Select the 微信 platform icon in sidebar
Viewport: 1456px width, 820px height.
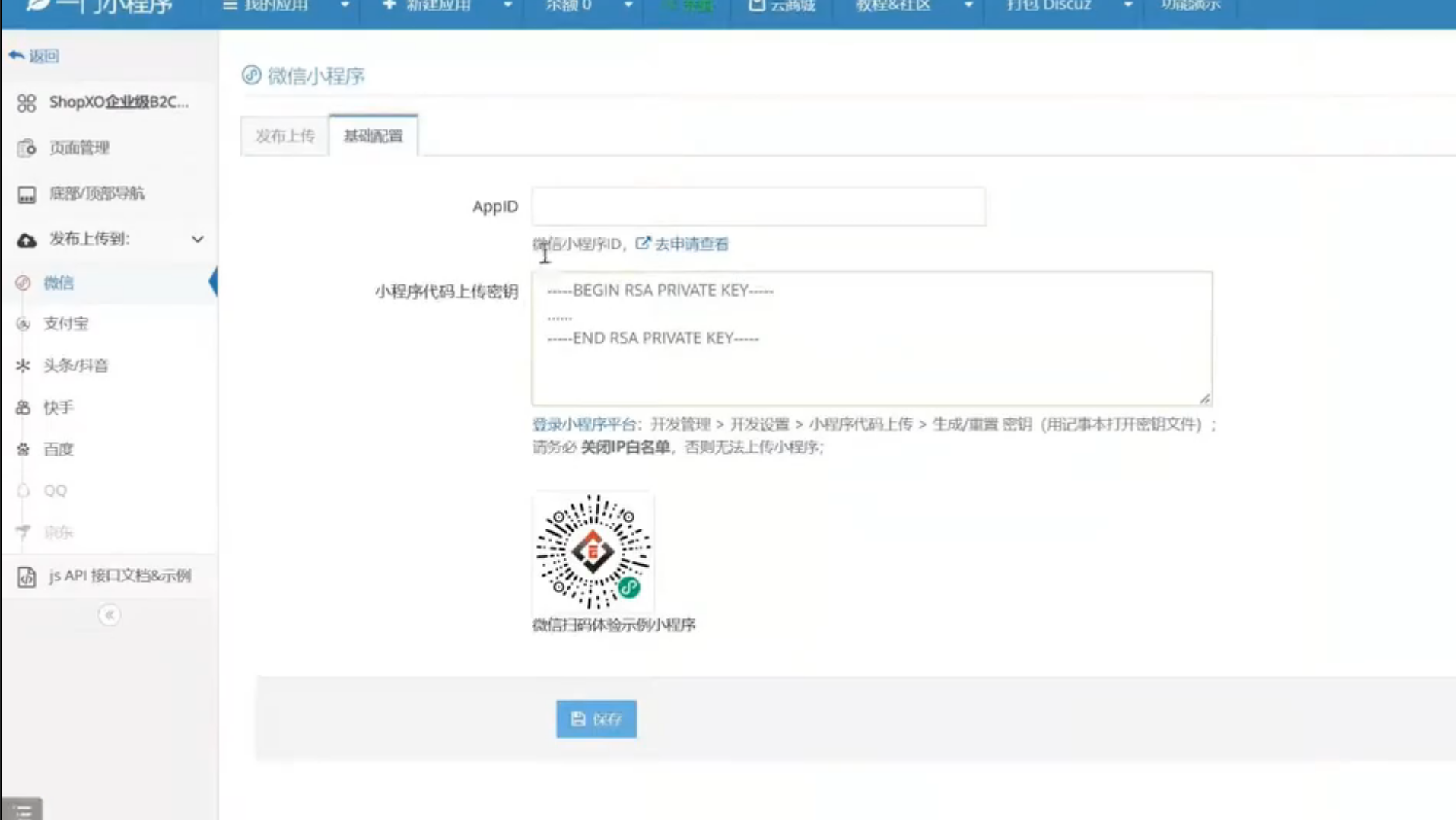tap(23, 283)
